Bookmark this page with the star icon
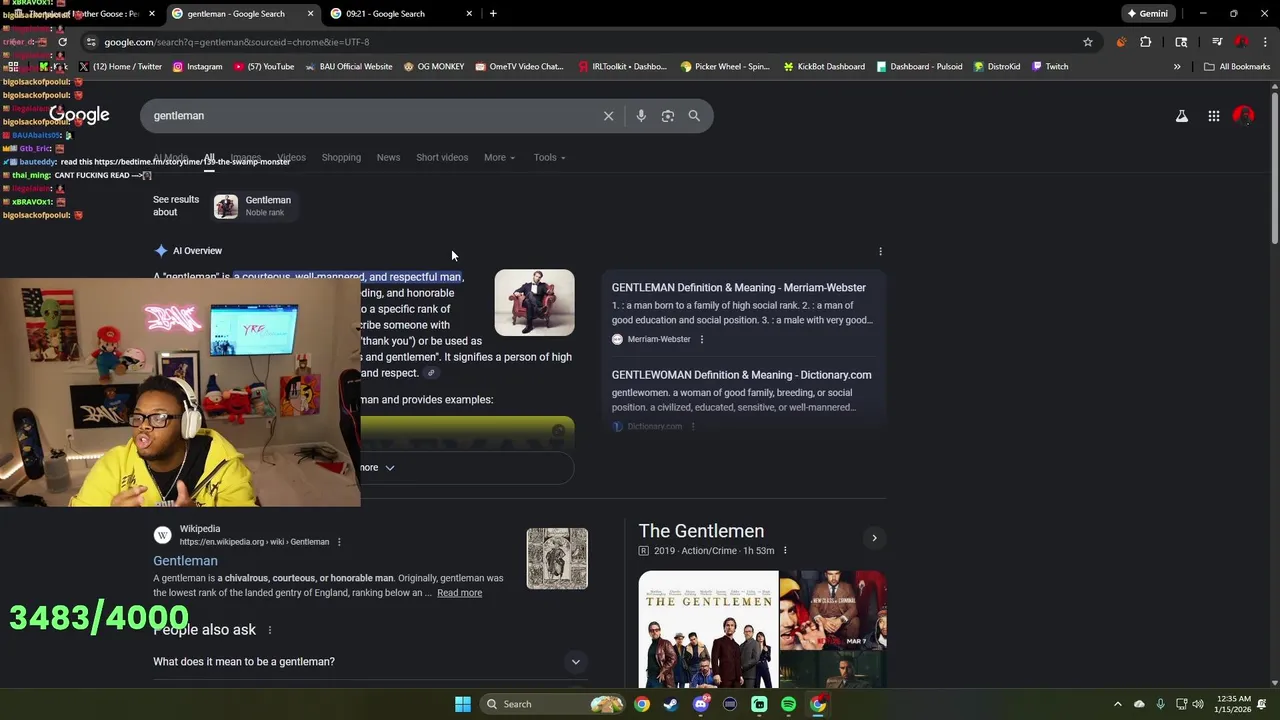Viewport: 1280px width, 720px height. [x=1088, y=42]
